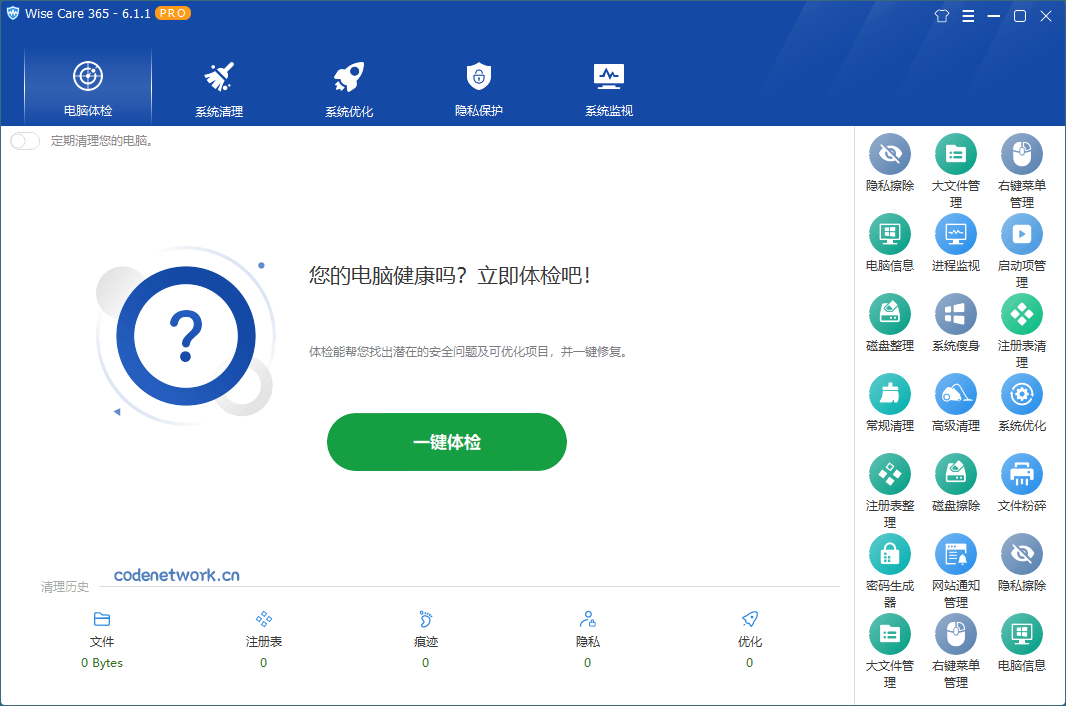Open the 网站通知管理 tool
This screenshot has height=706, width=1066.
[x=956, y=554]
